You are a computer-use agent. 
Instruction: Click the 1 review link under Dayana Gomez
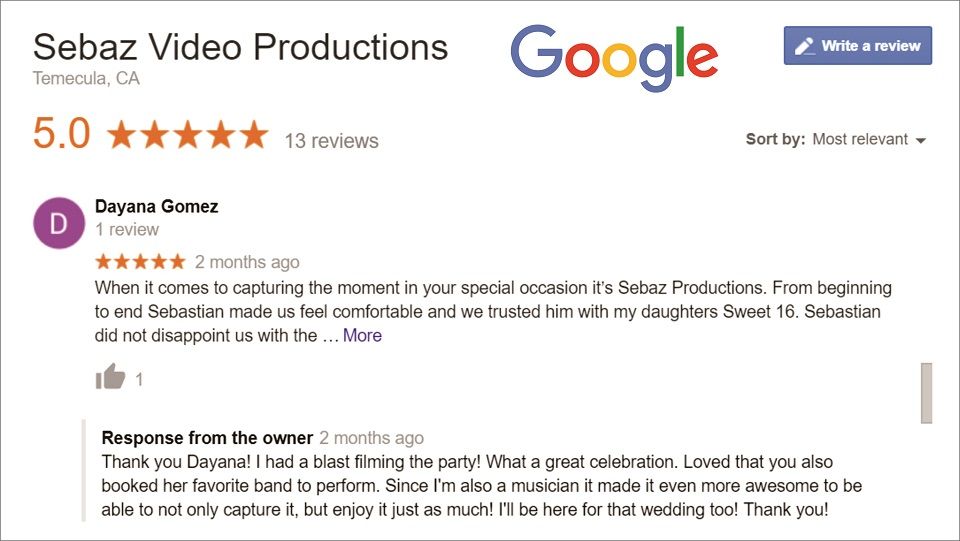[127, 230]
